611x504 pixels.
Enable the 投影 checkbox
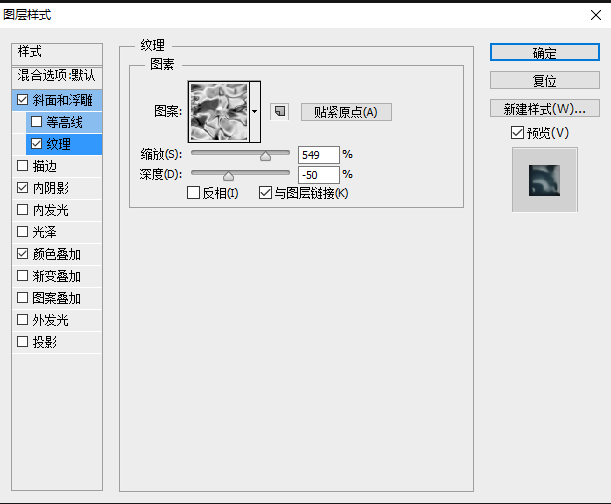coord(23,342)
